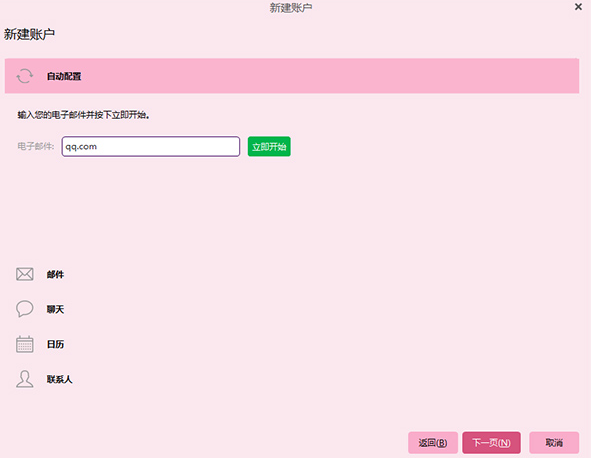This screenshot has height=458, width=591.
Task: Click the envelope icon for 邮件
Action: [24, 274]
